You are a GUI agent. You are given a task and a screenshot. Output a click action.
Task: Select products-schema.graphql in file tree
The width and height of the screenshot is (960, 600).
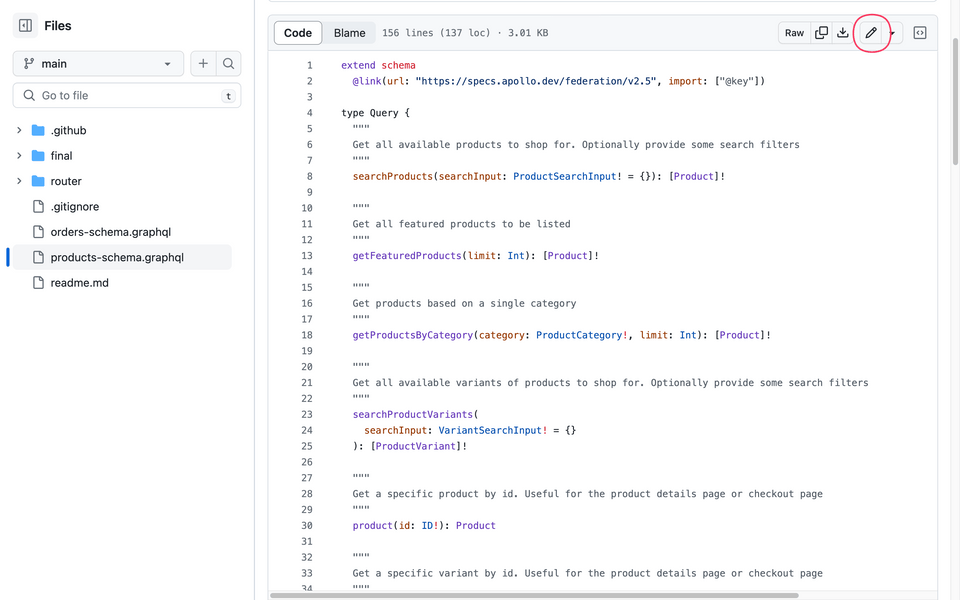coord(117,257)
